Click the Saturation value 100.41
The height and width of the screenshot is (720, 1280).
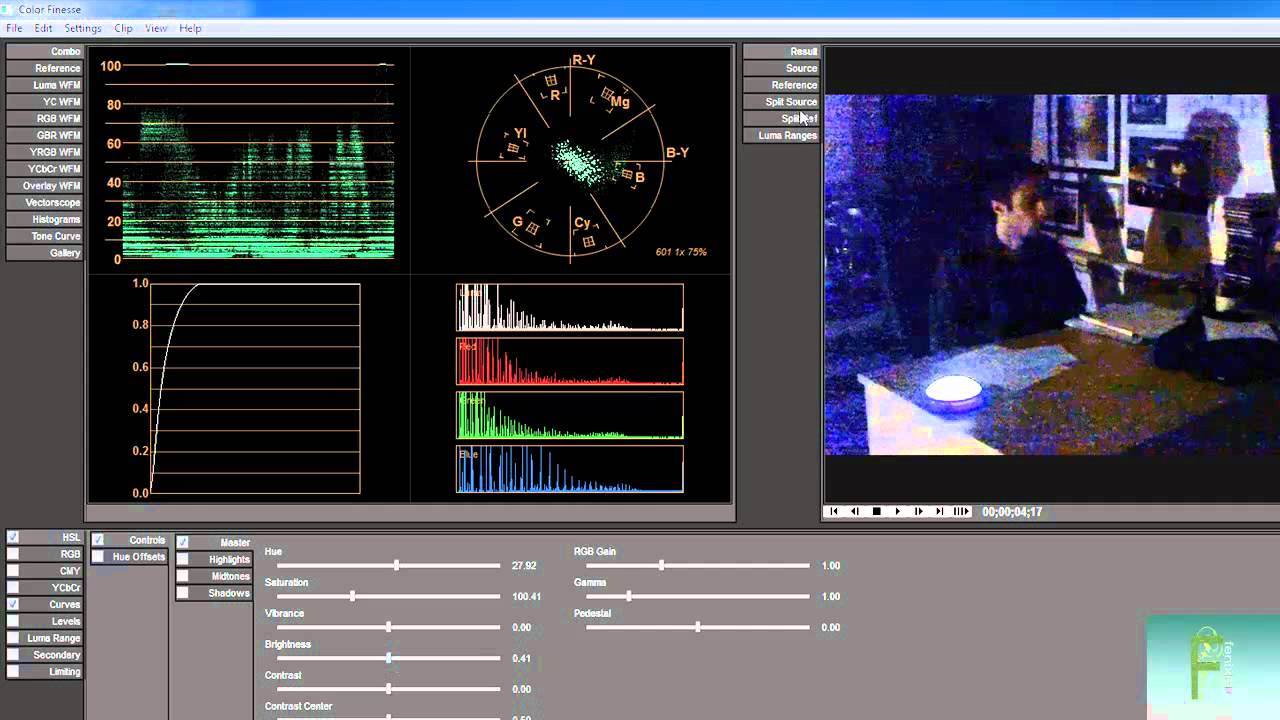click(x=526, y=597)
